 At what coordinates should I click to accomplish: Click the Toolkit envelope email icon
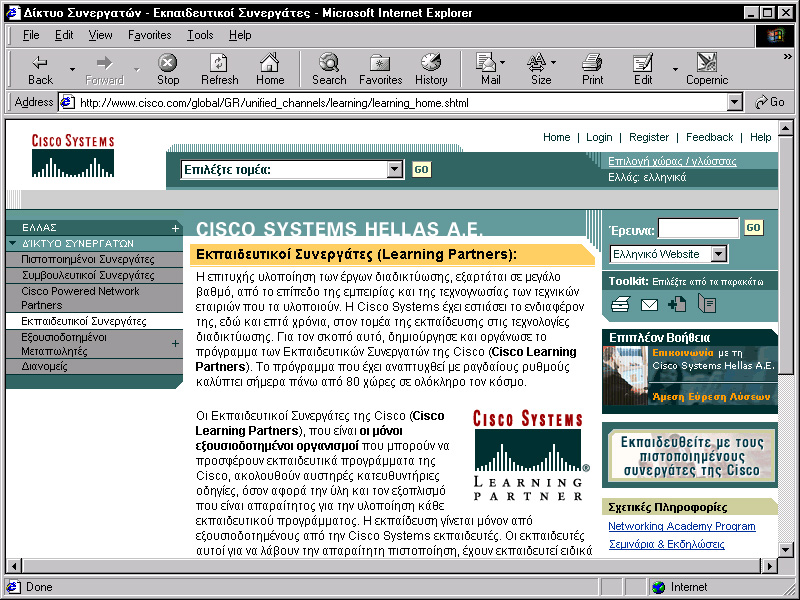coord(649,305)
